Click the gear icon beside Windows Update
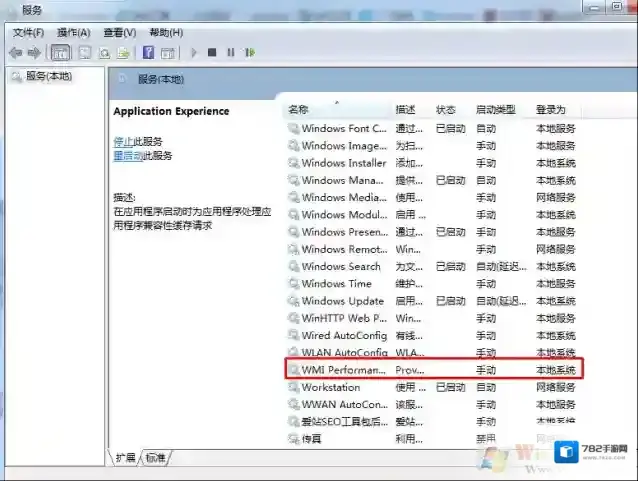The width and height of the screenshot is (638, 481). tap(294, 301)
